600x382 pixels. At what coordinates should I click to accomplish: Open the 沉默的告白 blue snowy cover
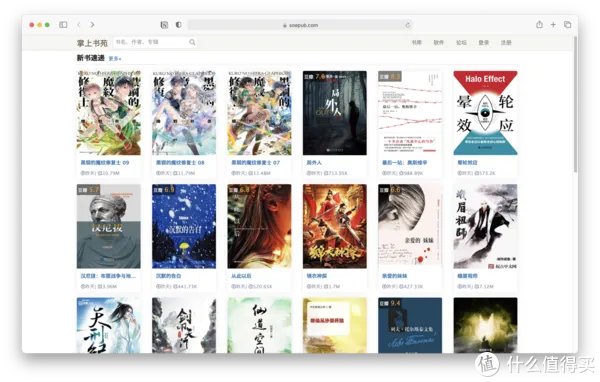[184, 226]
